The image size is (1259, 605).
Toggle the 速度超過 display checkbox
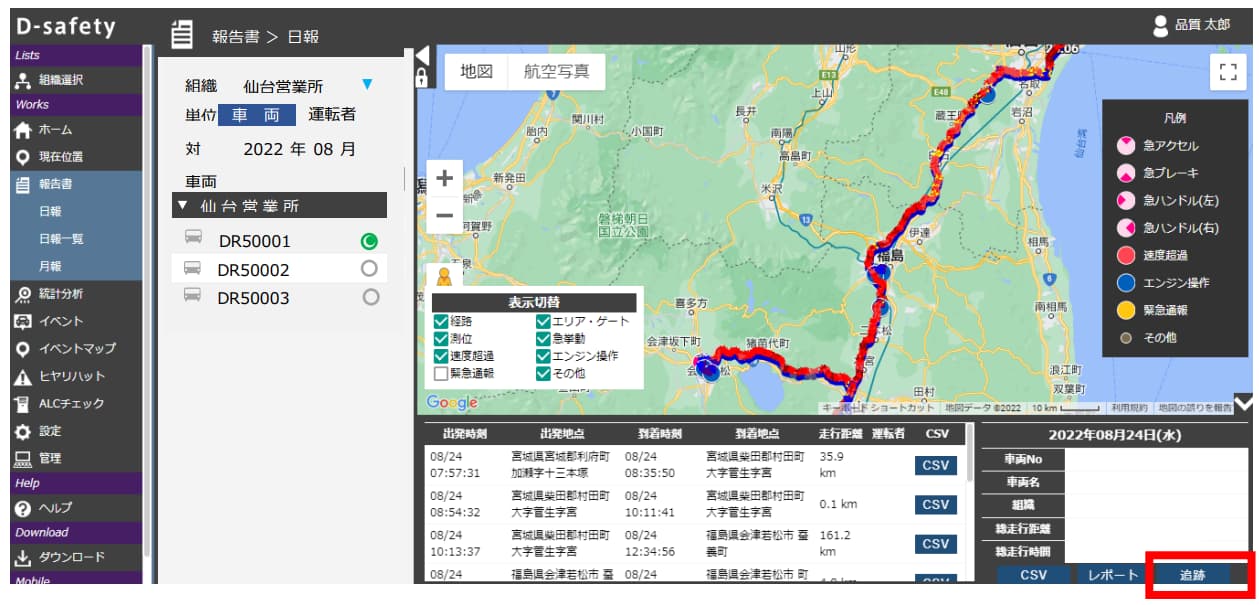(x=440, y=356)
